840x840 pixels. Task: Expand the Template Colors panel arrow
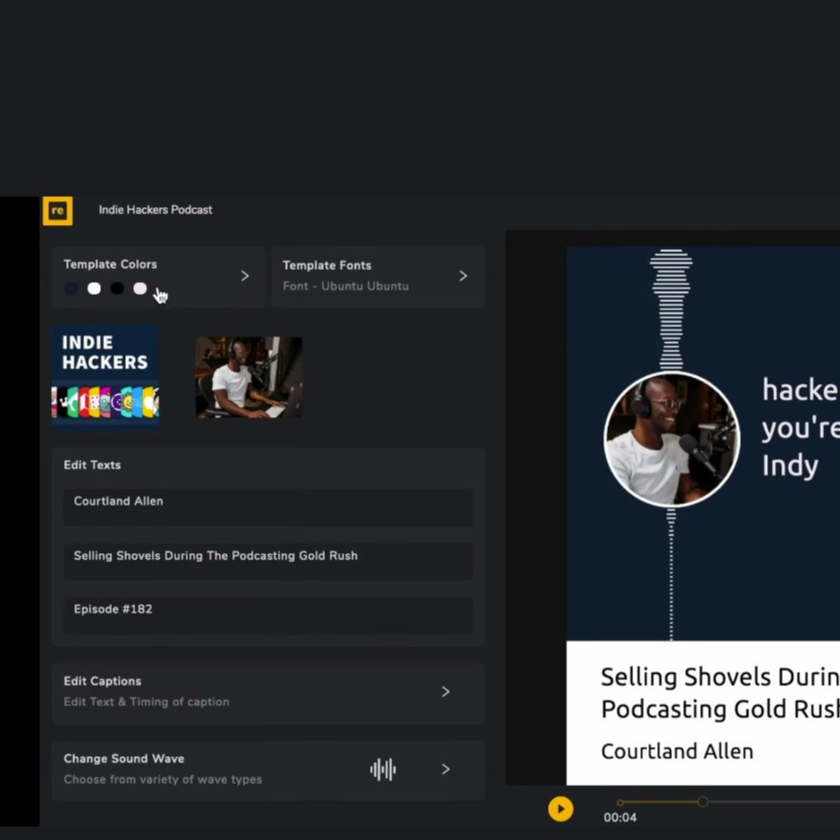245,276
